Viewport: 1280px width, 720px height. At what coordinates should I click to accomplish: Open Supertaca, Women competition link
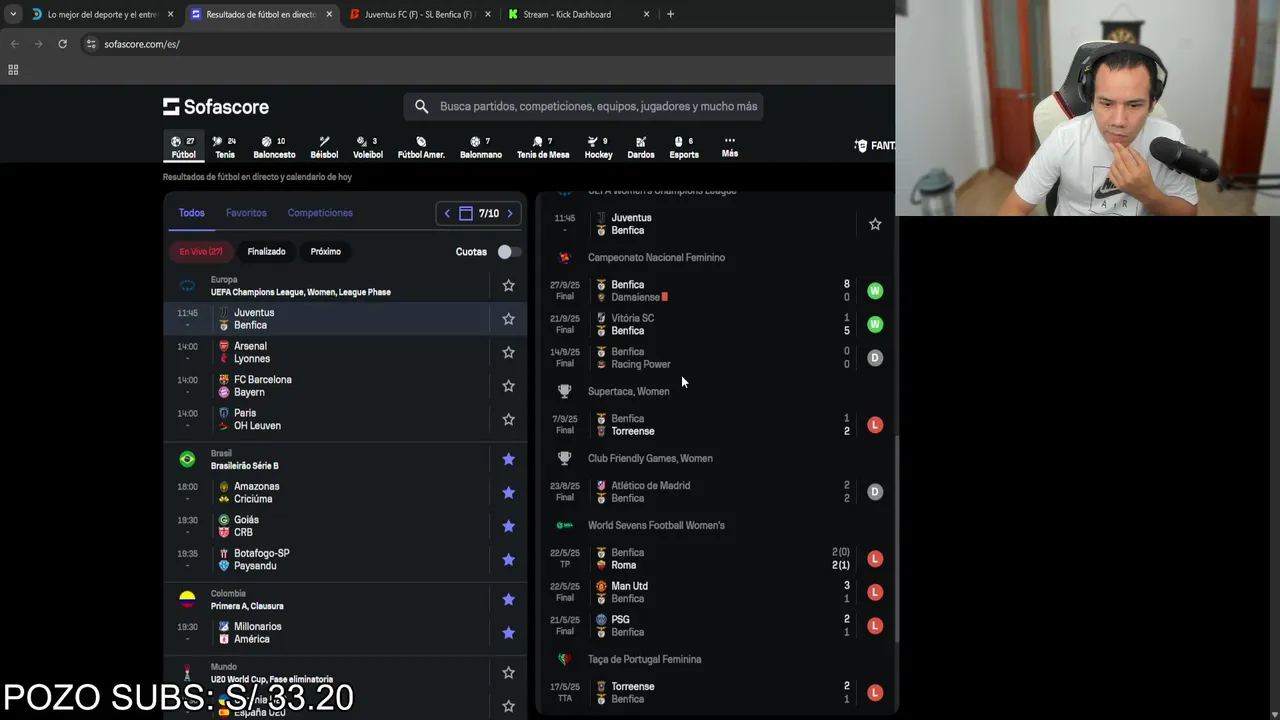(x=629, y=392)
